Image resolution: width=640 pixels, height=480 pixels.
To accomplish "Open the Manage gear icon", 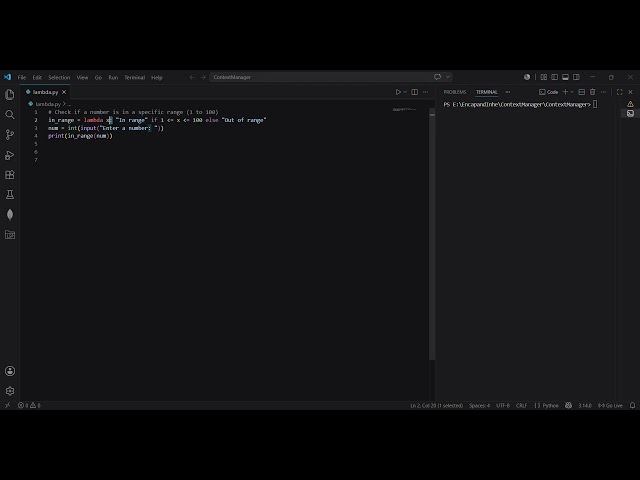I will click(x=10, y=391).
